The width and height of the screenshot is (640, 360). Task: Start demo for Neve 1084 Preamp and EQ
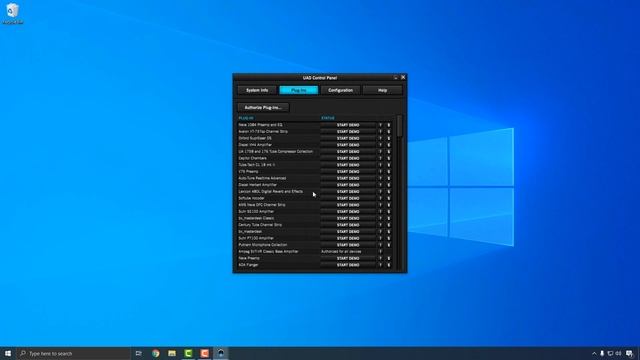click(x=348, y=125)
